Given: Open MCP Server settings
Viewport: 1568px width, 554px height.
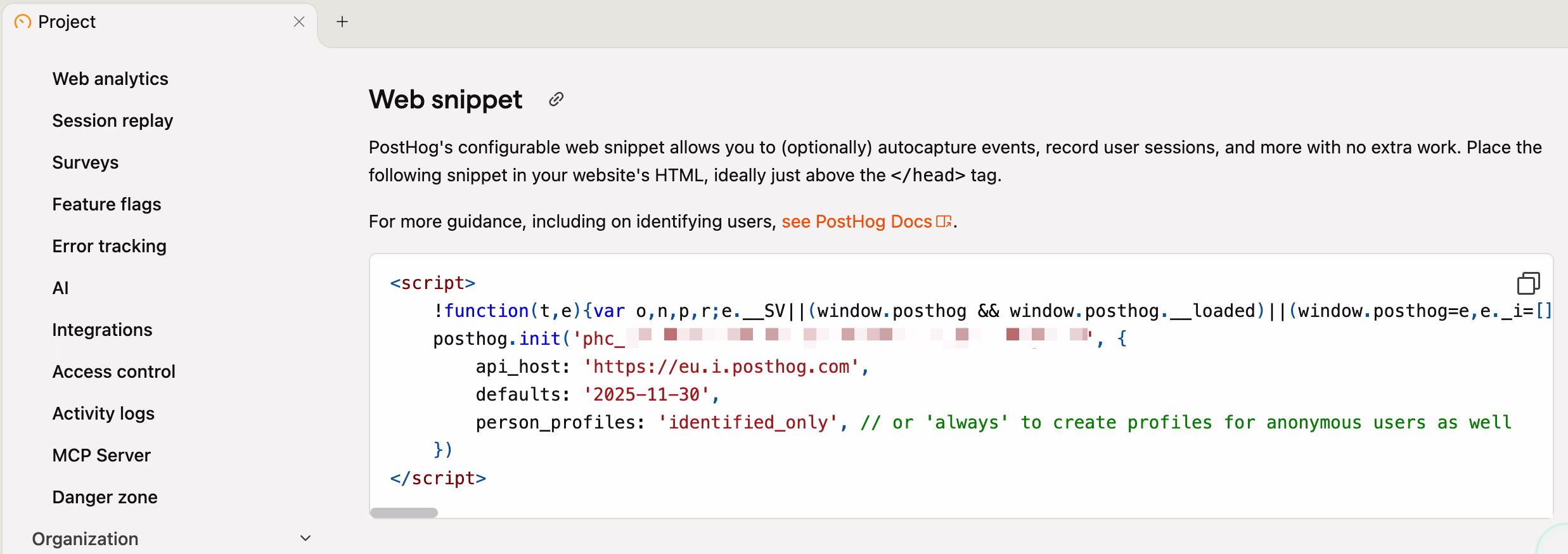Looking at the screenshot, I should (x=102, y=455).
